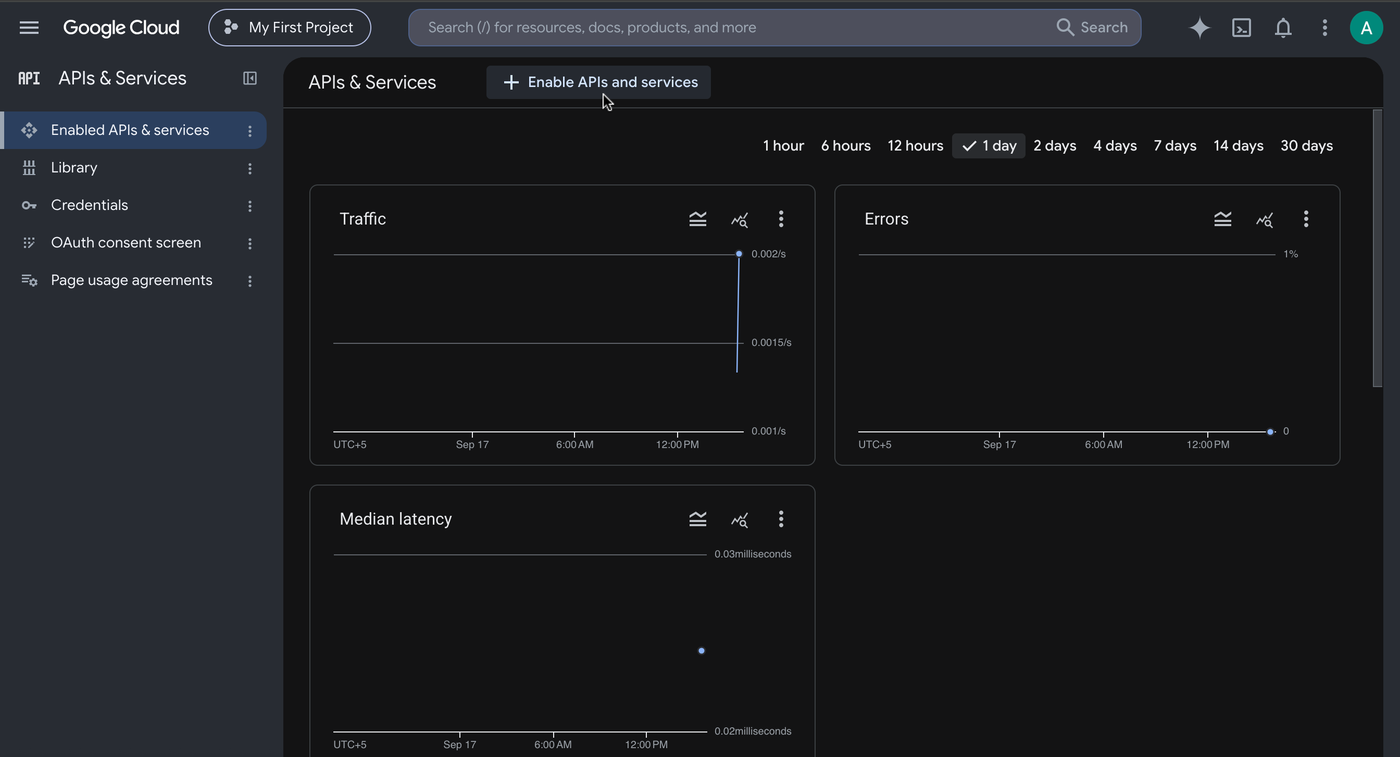Click the page vertical scrollbar
The width and height of the screenshot is (1400, 757).
pos(1377,248)
